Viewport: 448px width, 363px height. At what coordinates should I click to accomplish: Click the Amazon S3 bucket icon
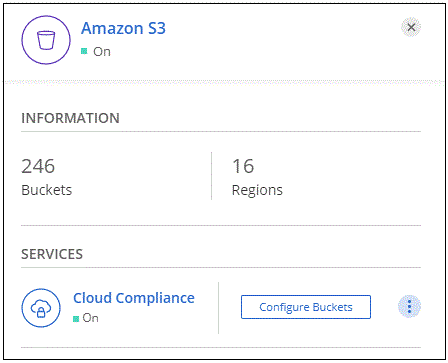(x=46, y=40)
